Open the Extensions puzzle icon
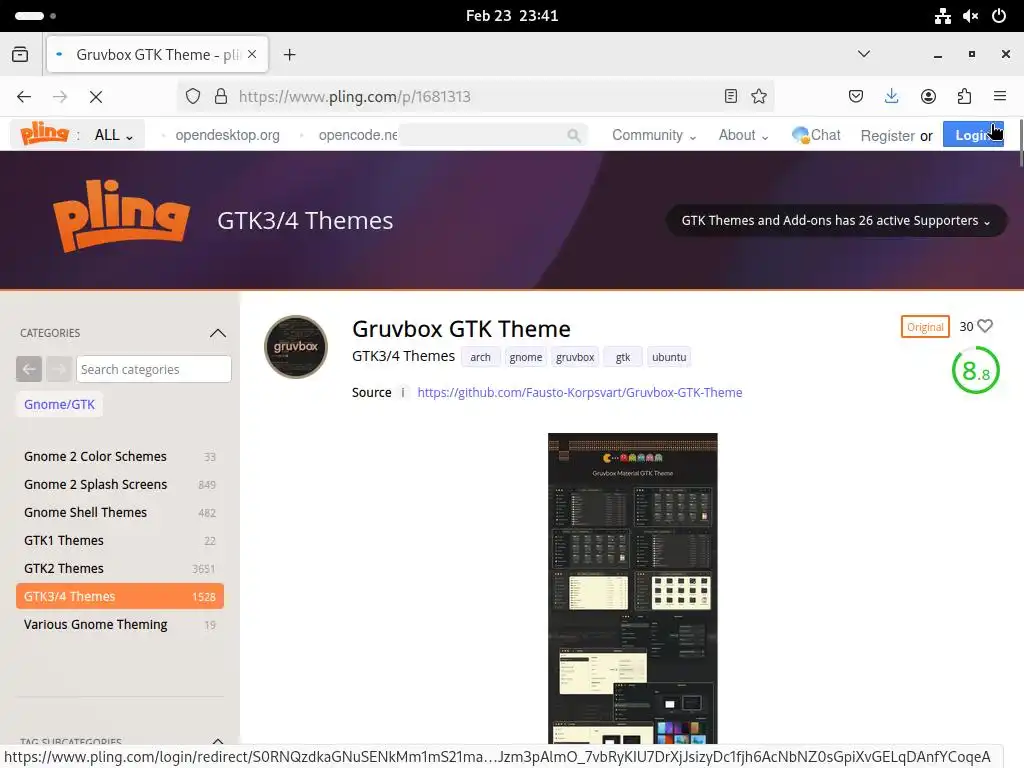 pyautogui.click(x=965, y=97)
